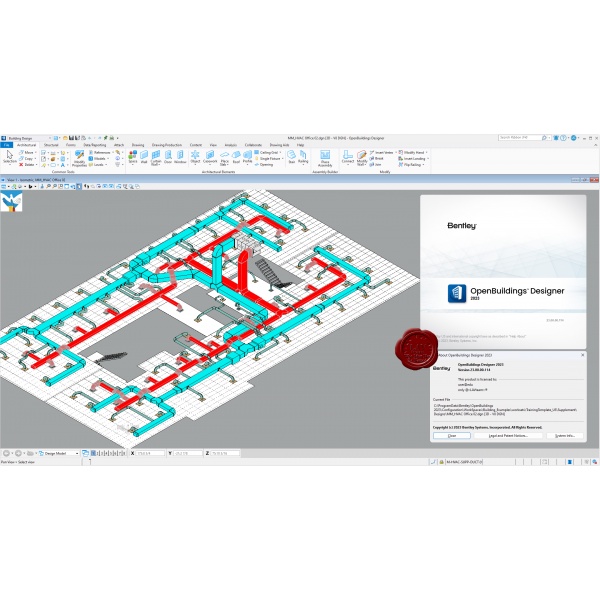Click the Insert Vertex tool
600x600 pixels.
click(x=381, y=152)
